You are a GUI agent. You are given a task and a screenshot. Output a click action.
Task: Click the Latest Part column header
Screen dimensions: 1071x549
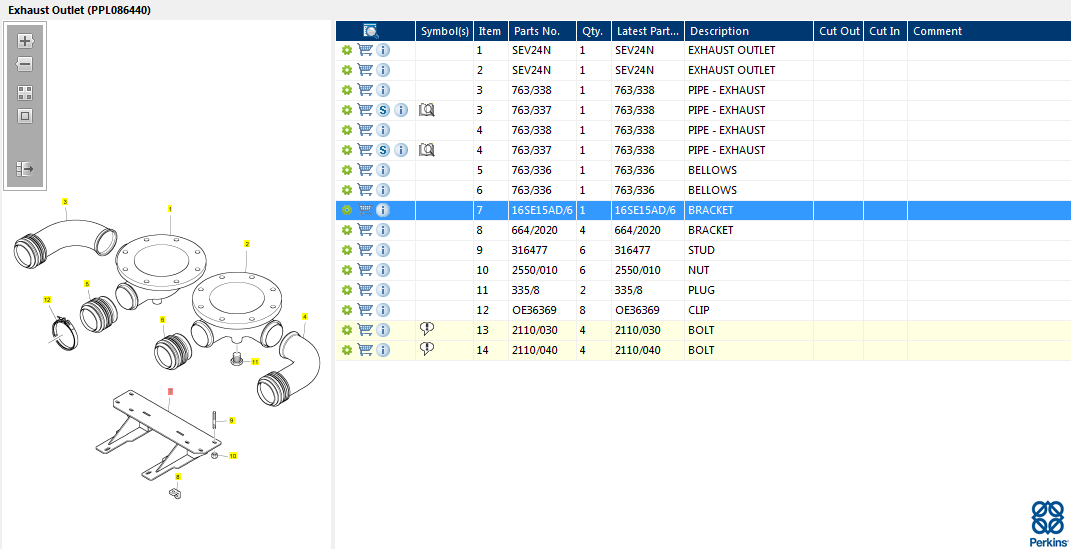(x=648, y=31)
